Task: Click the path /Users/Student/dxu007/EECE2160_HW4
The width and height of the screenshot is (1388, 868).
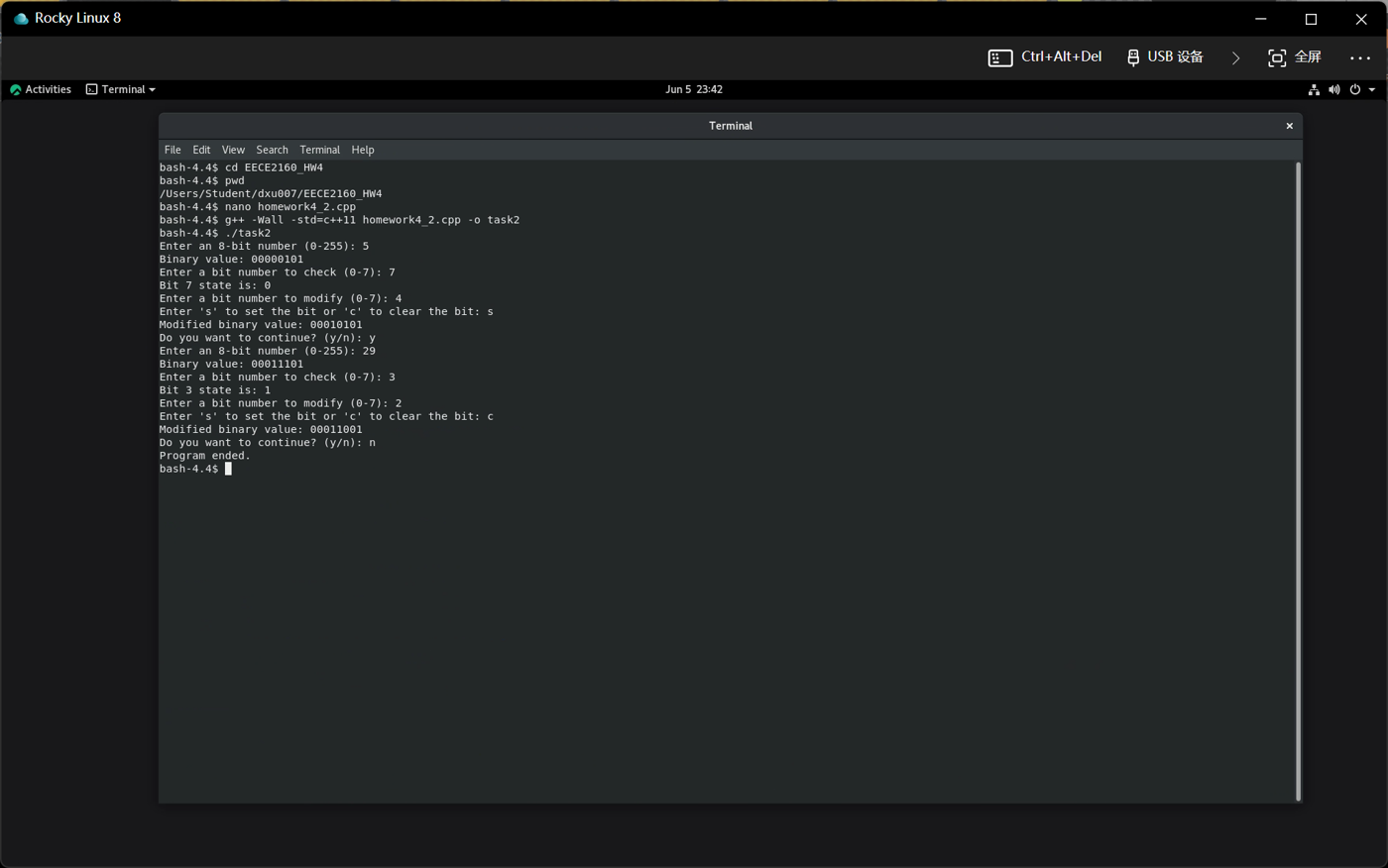Action: coord(271,194)
